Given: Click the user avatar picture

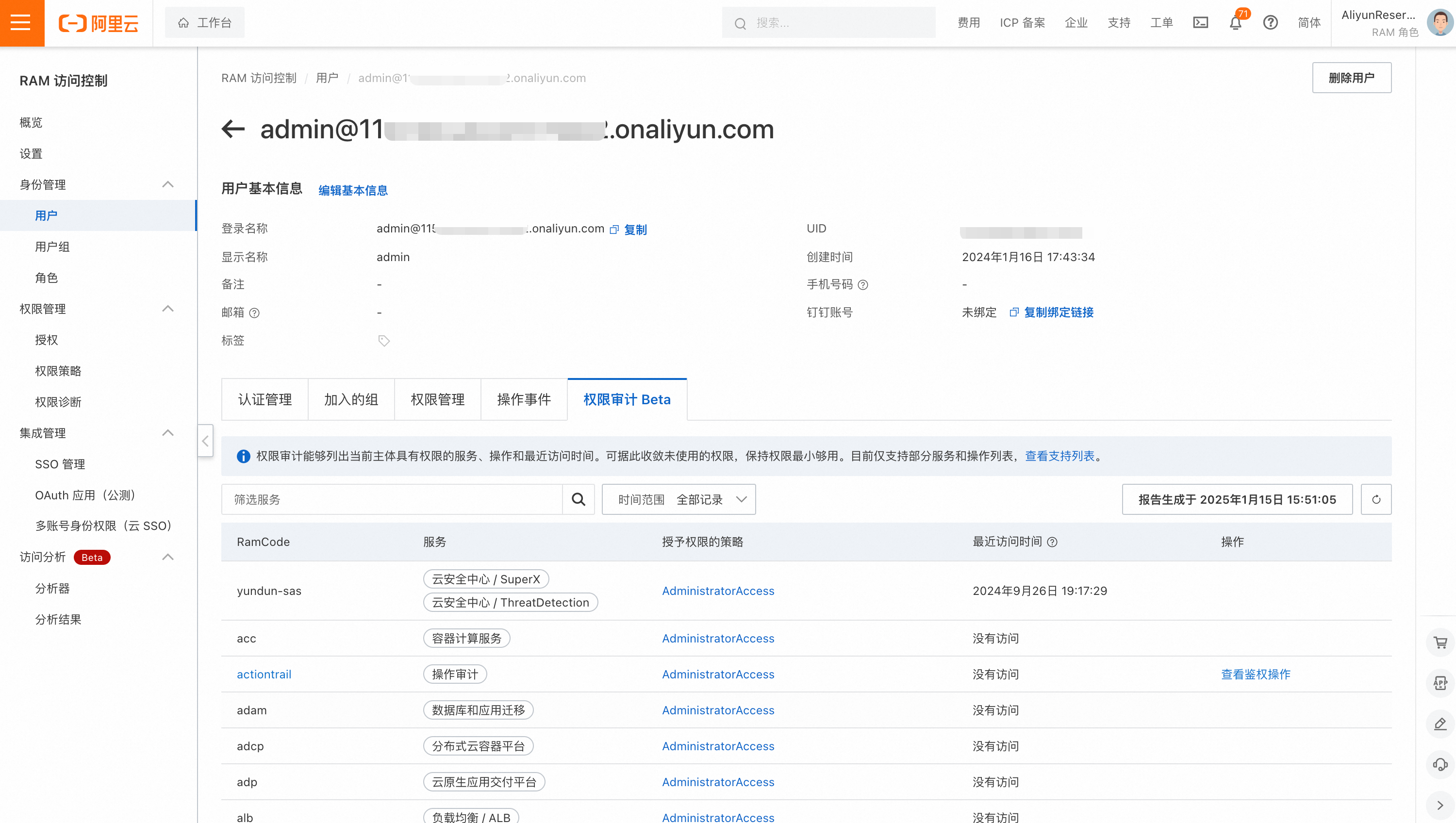Looking at the screenshot, I should [1439, 23].
